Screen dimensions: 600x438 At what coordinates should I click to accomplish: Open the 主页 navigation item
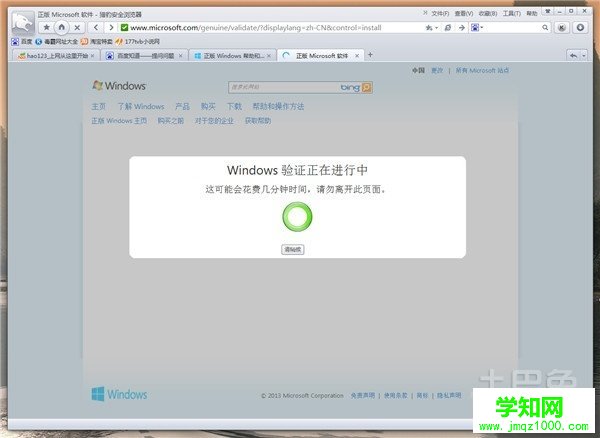click(x=98, y=106)
